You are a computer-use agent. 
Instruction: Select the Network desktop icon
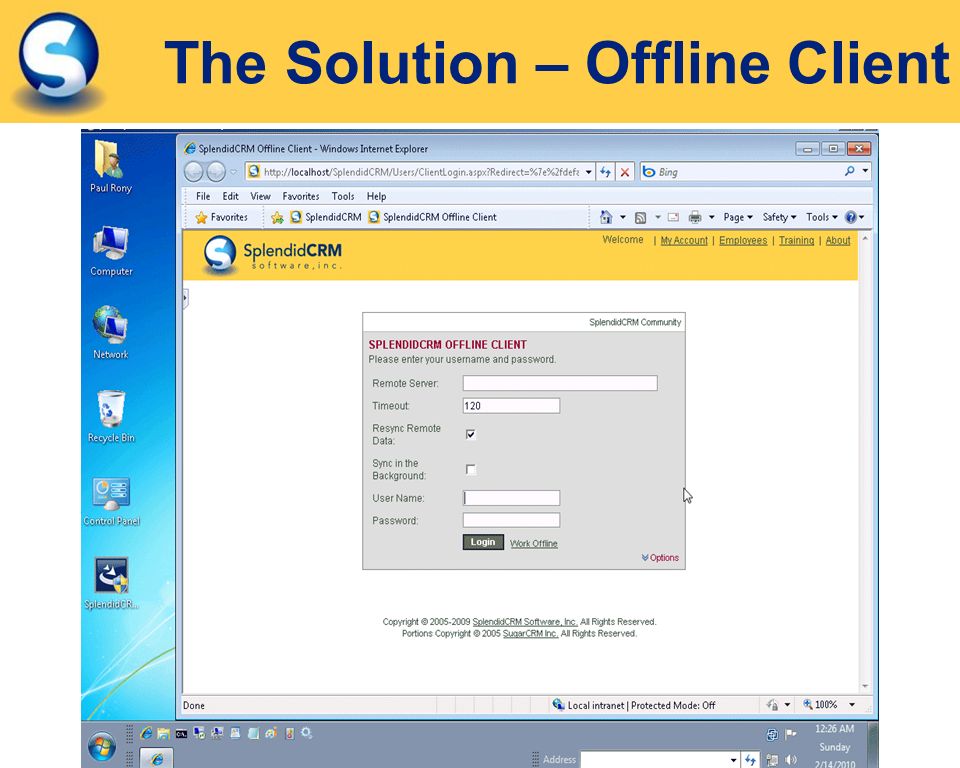(111, 333)
